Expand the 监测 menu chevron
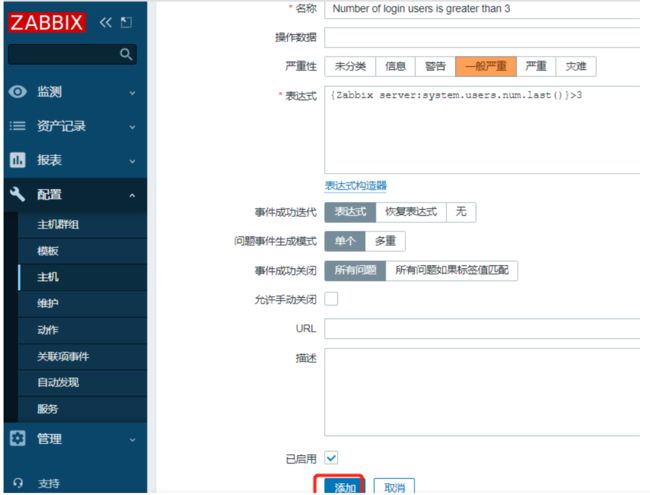 pyautogui.click(x=132, y=93)
